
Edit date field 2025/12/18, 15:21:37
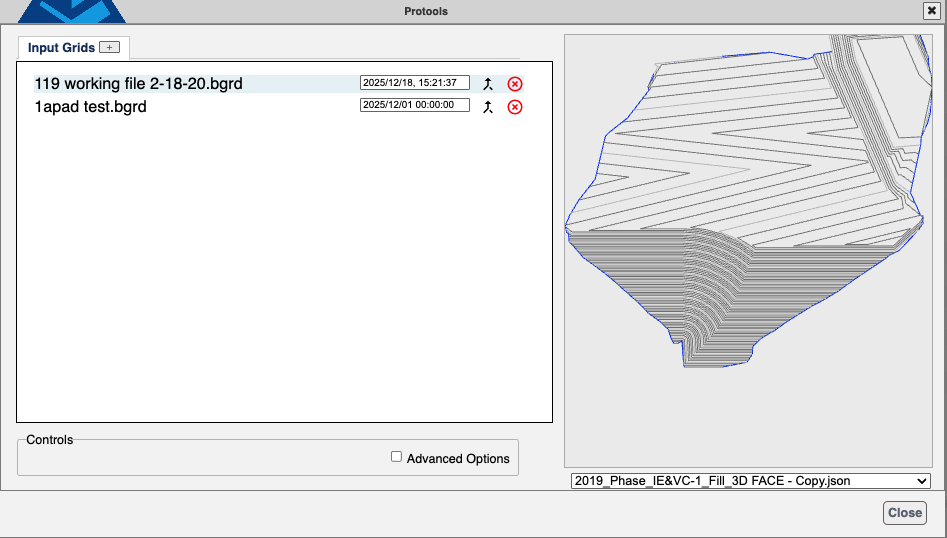coord(414,83)
